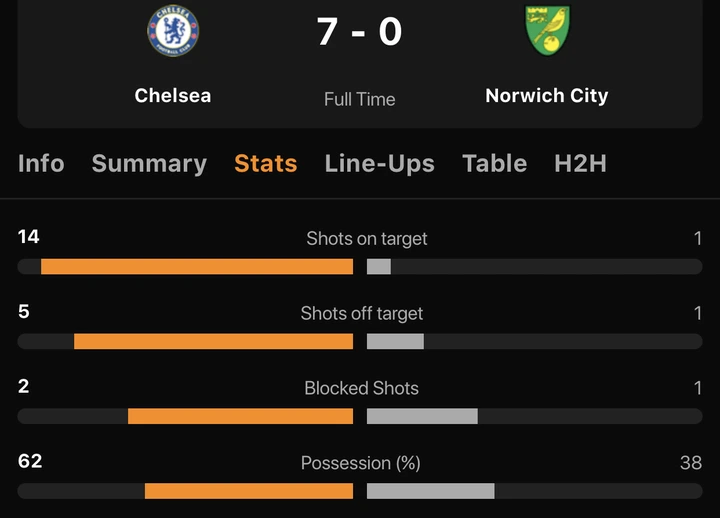Click the gray Norwich Possession bar
The image size is (720, 518).
pos(431,491)
